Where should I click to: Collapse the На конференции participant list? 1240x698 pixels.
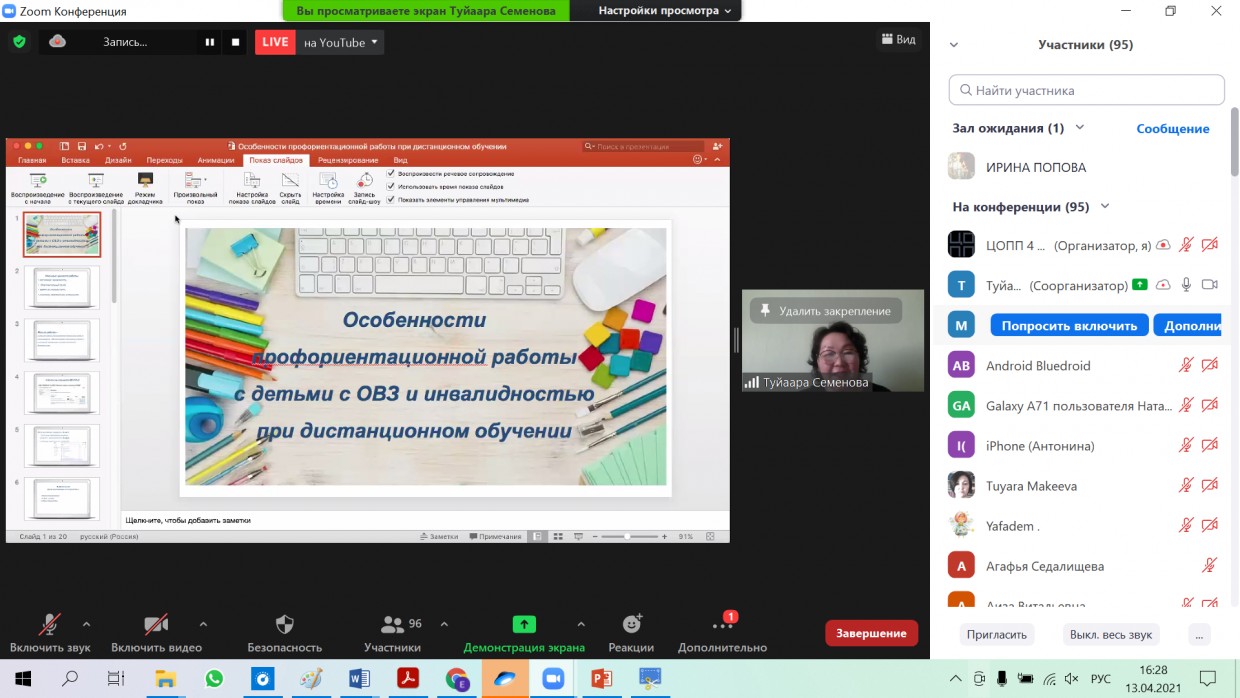1105,207
